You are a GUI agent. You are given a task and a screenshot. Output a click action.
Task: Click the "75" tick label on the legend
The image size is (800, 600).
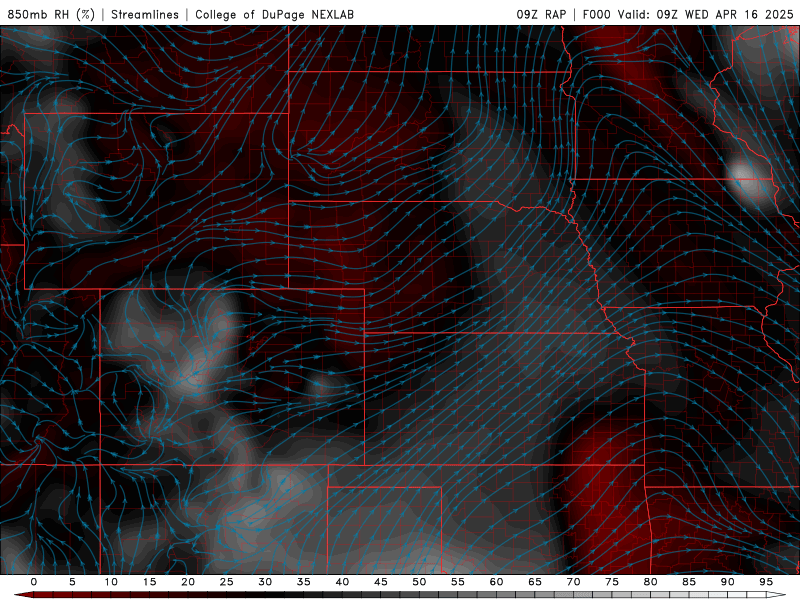pos(612,582)
